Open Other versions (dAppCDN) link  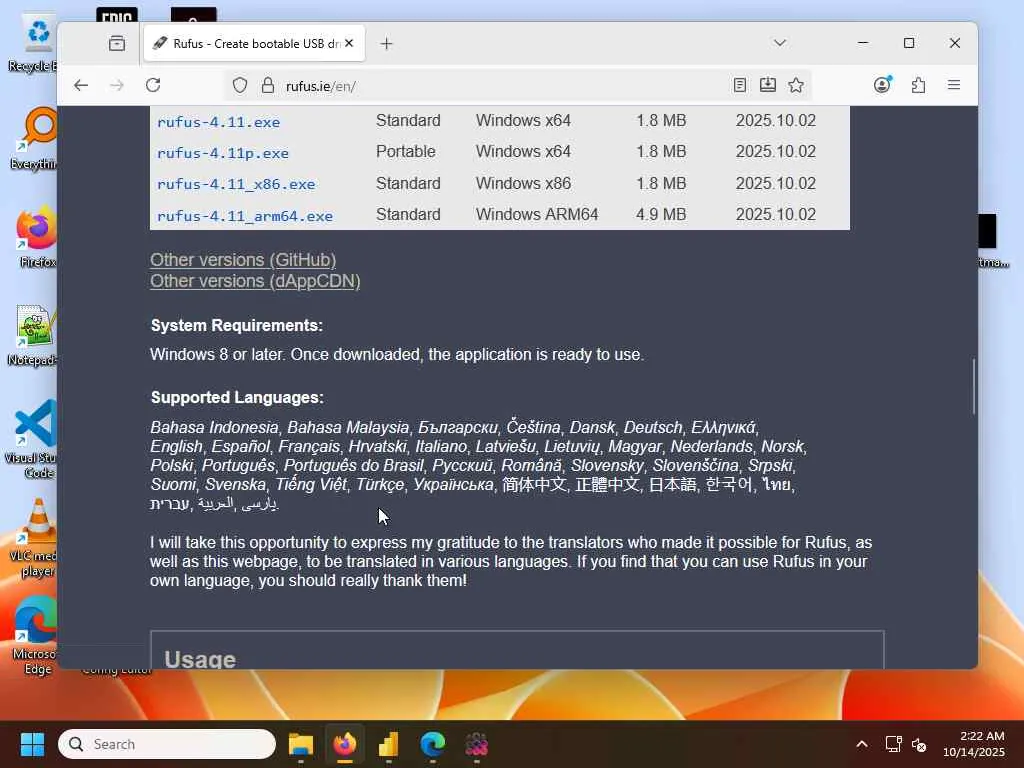[255, 281]
